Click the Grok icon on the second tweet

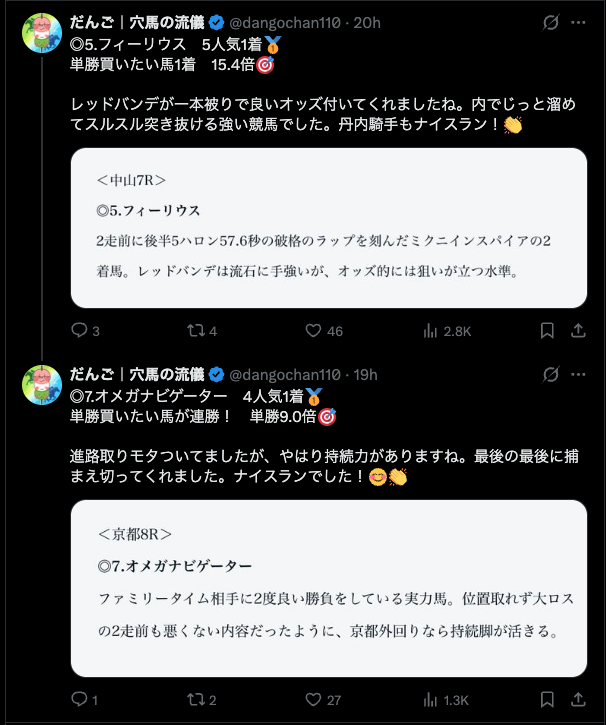(549, 375)
